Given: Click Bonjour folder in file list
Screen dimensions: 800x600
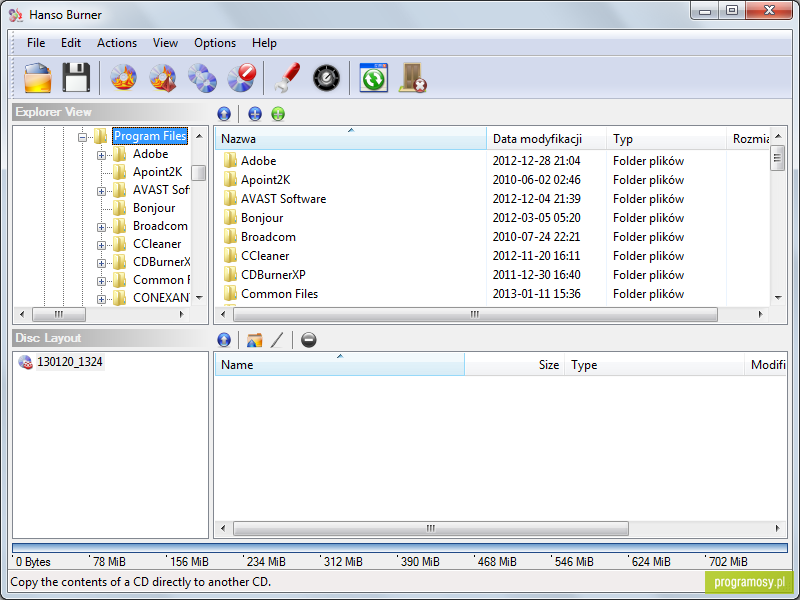Looking at the screenshot, I should click(x=262, y=218).
